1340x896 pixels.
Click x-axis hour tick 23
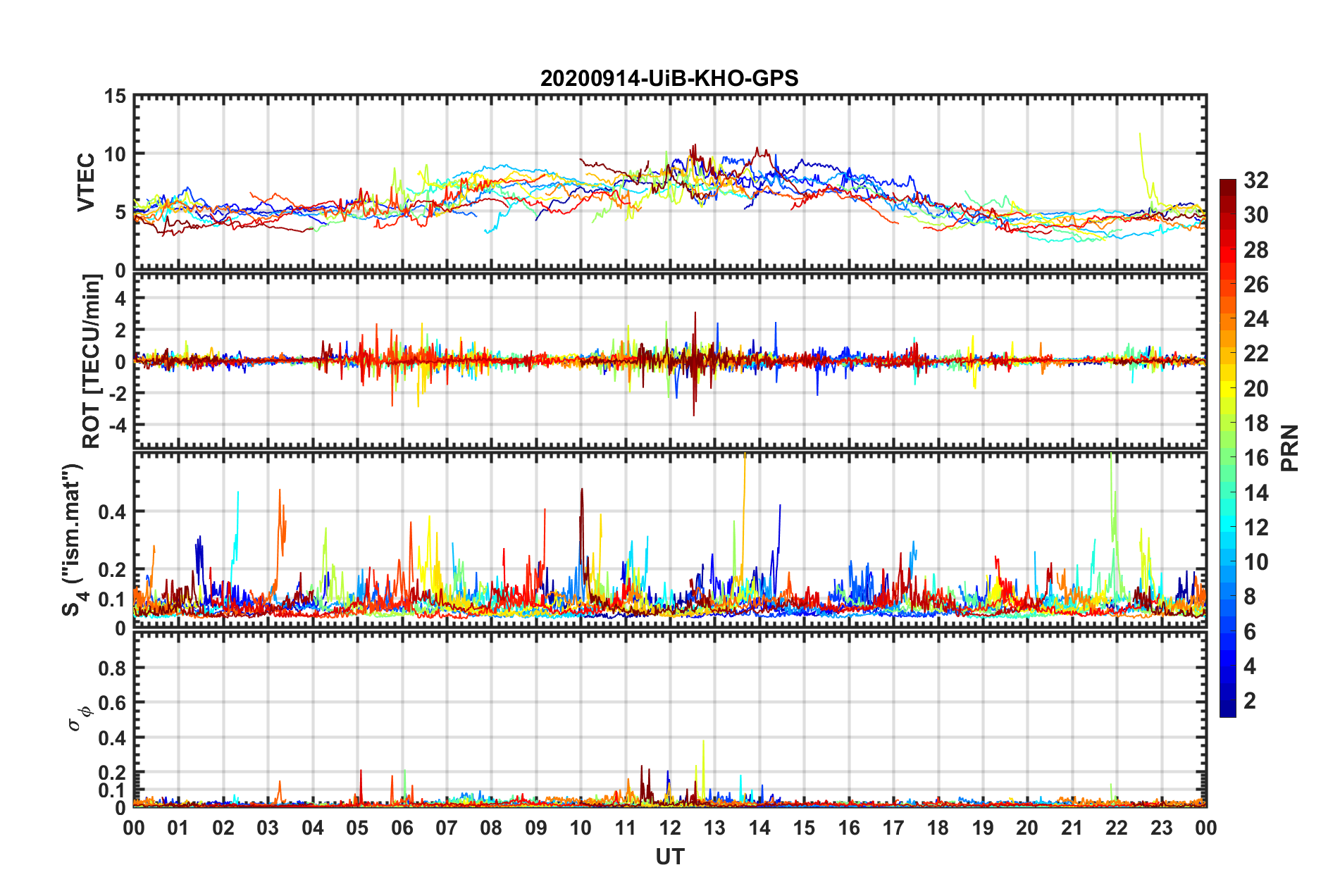click(1162, 828)
